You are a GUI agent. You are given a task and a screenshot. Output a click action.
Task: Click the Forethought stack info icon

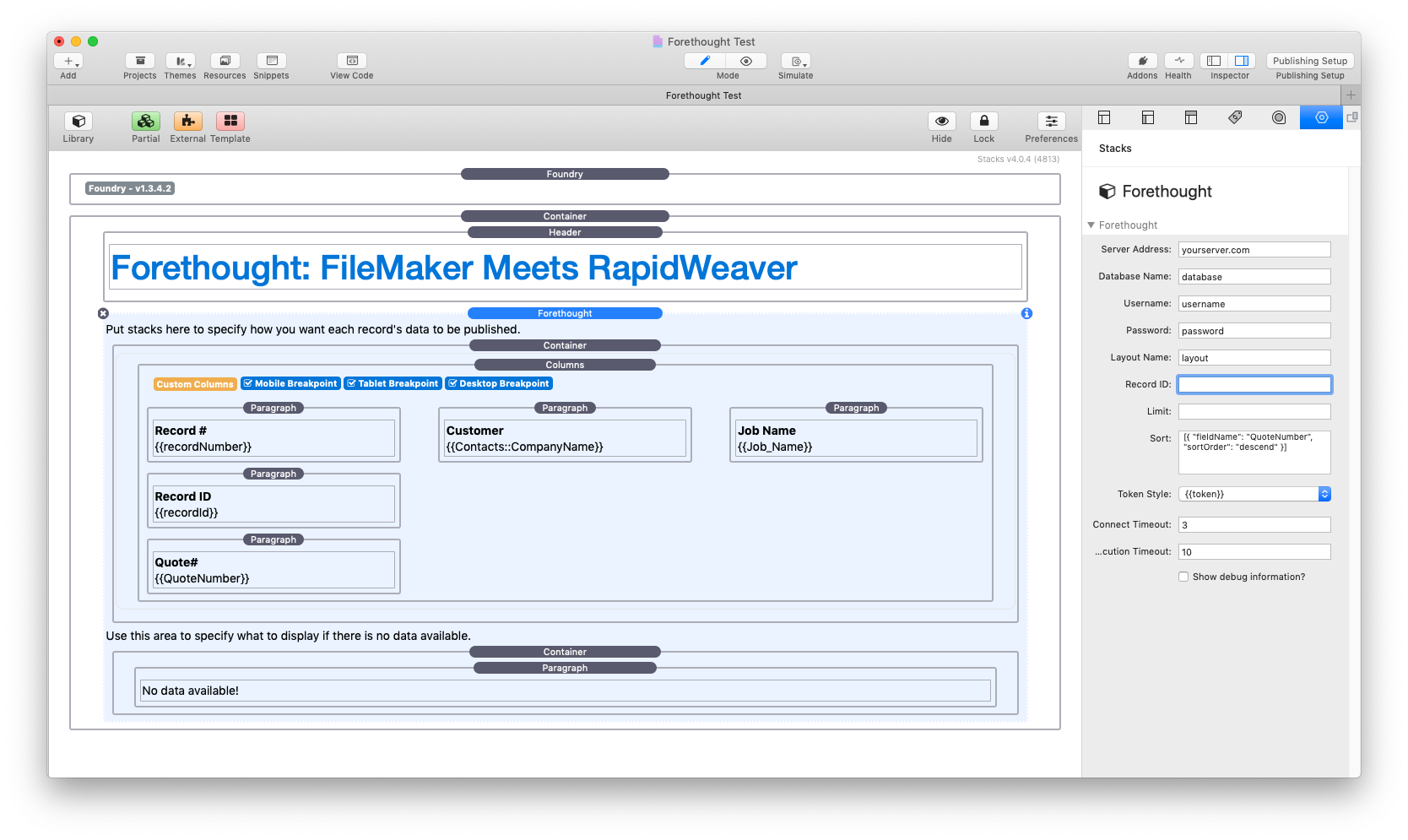[x=1026, y=313]
